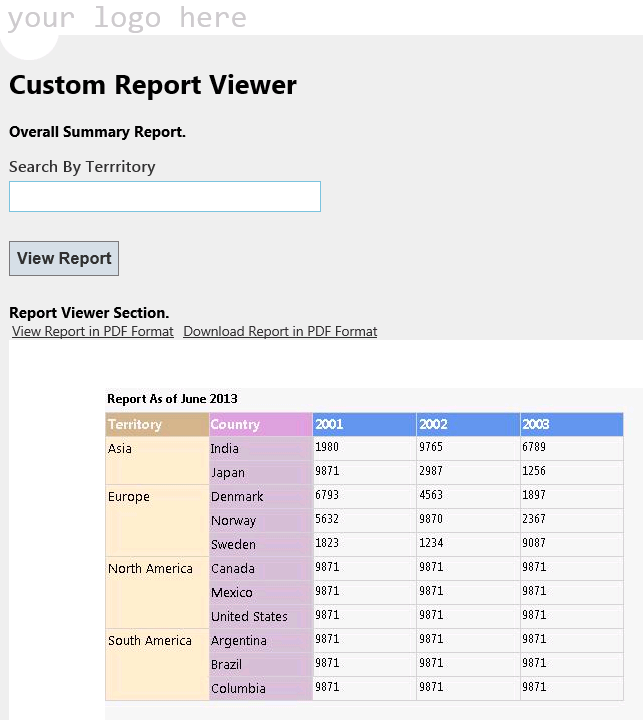The width and height of the screenshot is (643, 720).
Task: Click the Custom Report Viewer heading
Action: pos(153,85)
